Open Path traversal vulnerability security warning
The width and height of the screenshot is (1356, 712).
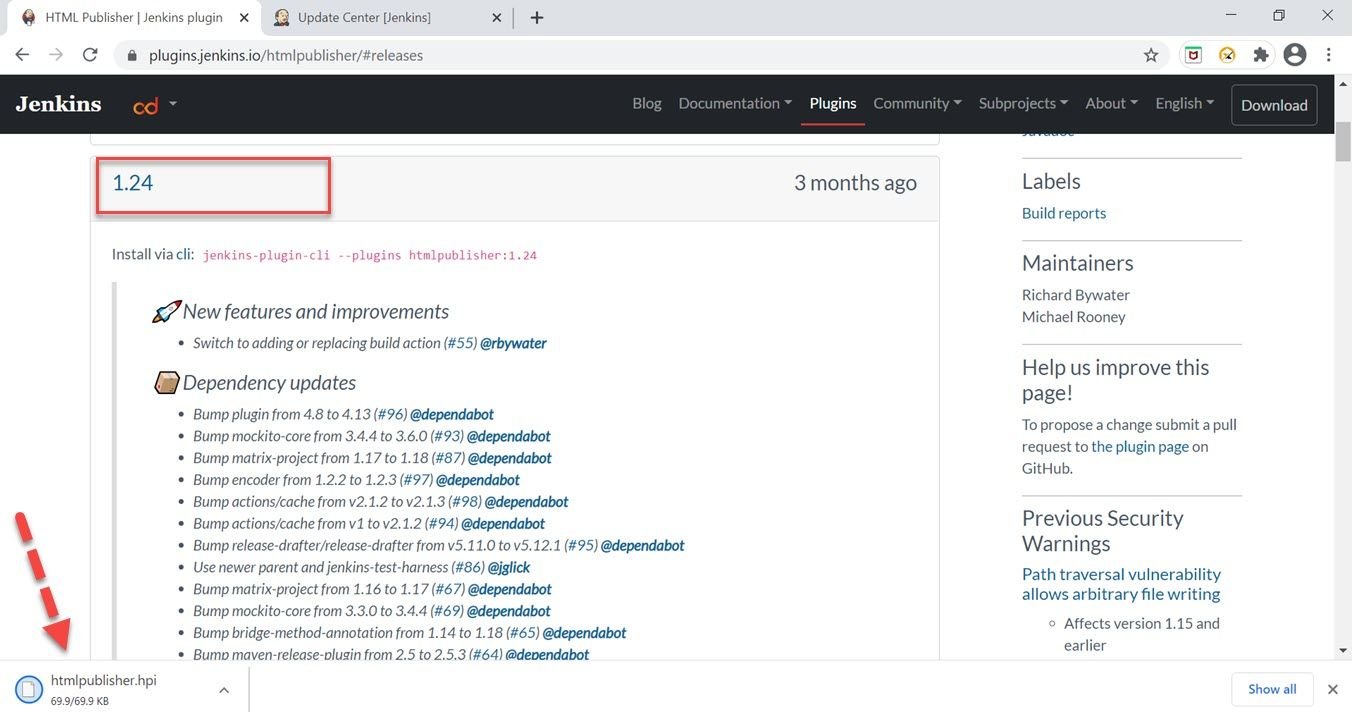[1121, 584]
